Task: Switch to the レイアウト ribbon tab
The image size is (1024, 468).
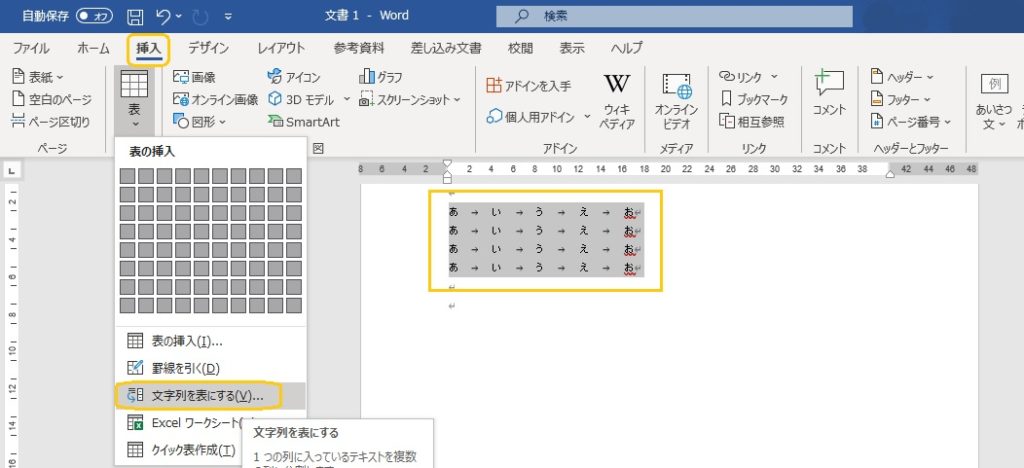Action: click(x=281, y=47)
